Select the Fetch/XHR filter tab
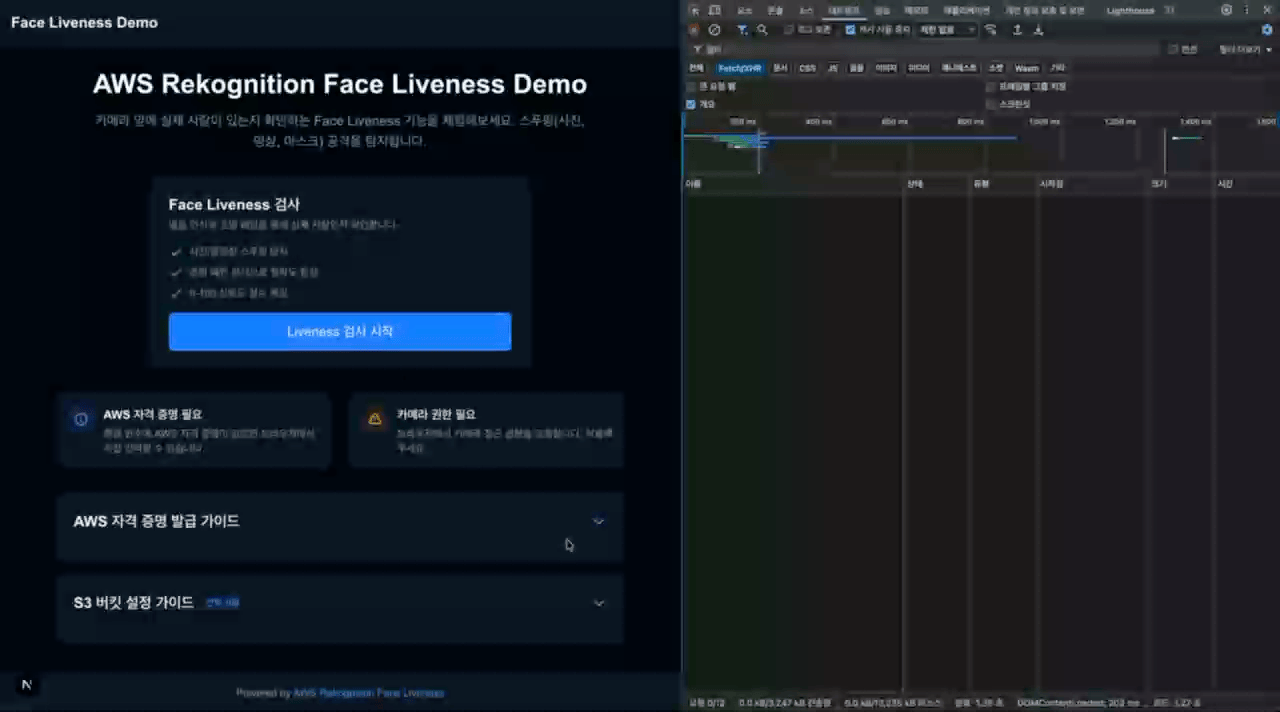1280x712 pixels. [x=740, y=68]
